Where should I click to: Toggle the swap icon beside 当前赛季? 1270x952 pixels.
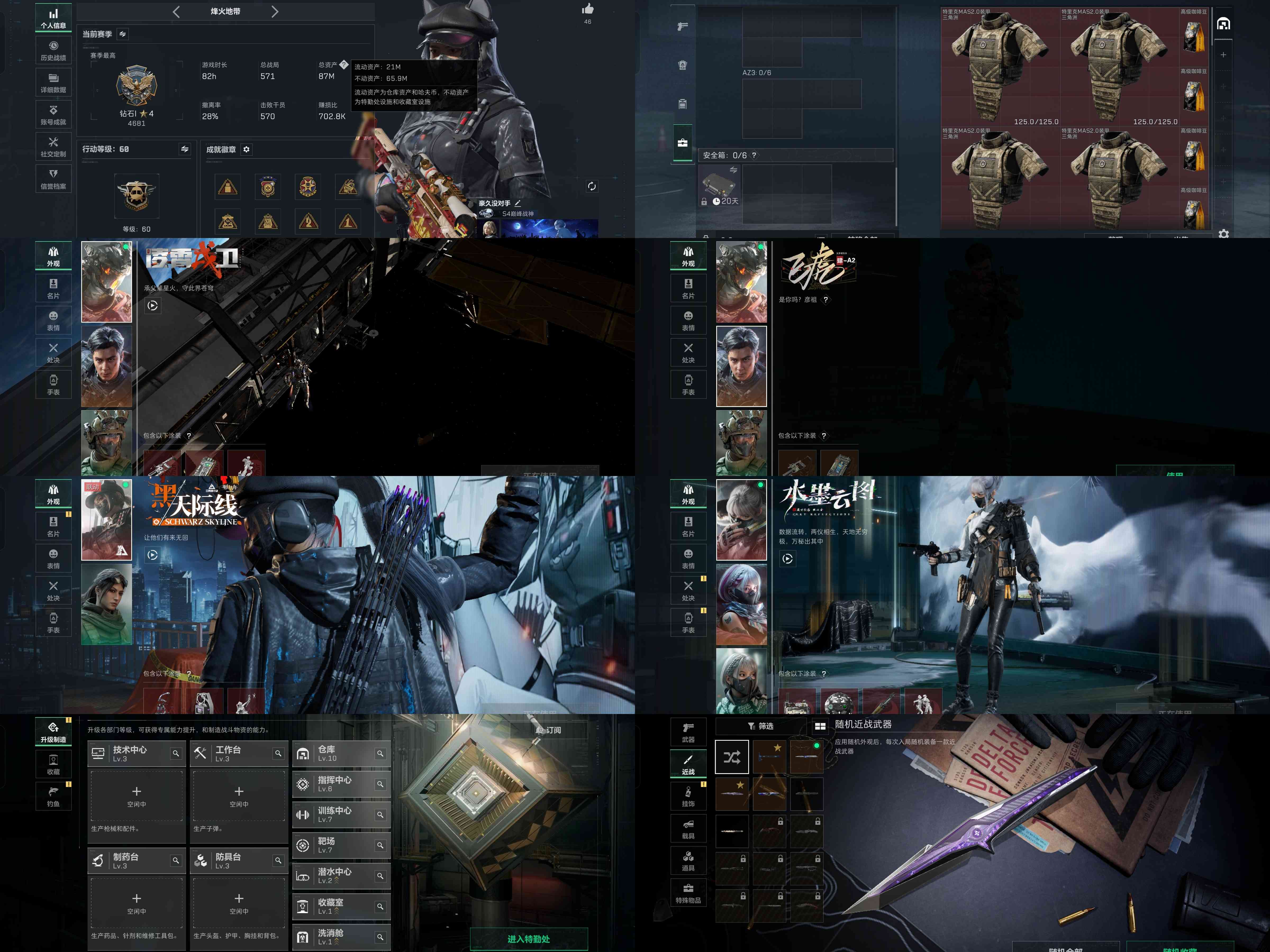pos(122,34)
